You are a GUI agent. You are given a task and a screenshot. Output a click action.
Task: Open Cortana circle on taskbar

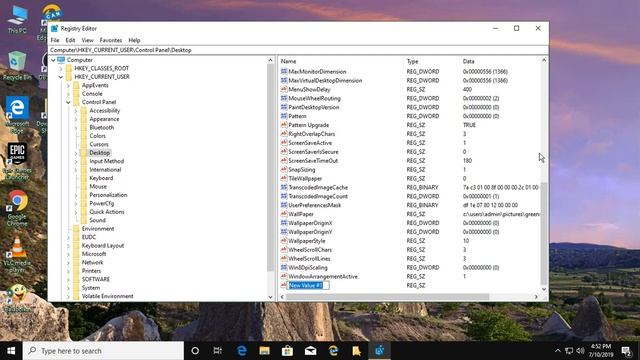pos(195,351)
